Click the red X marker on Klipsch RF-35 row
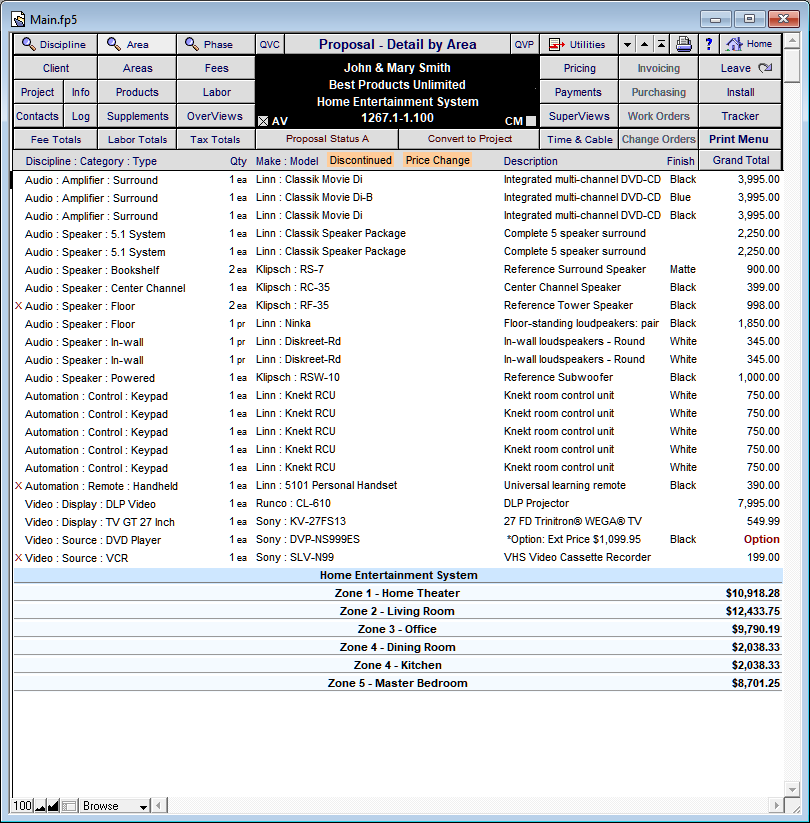This screenshot has height=823, width=810. pos(18,305)
